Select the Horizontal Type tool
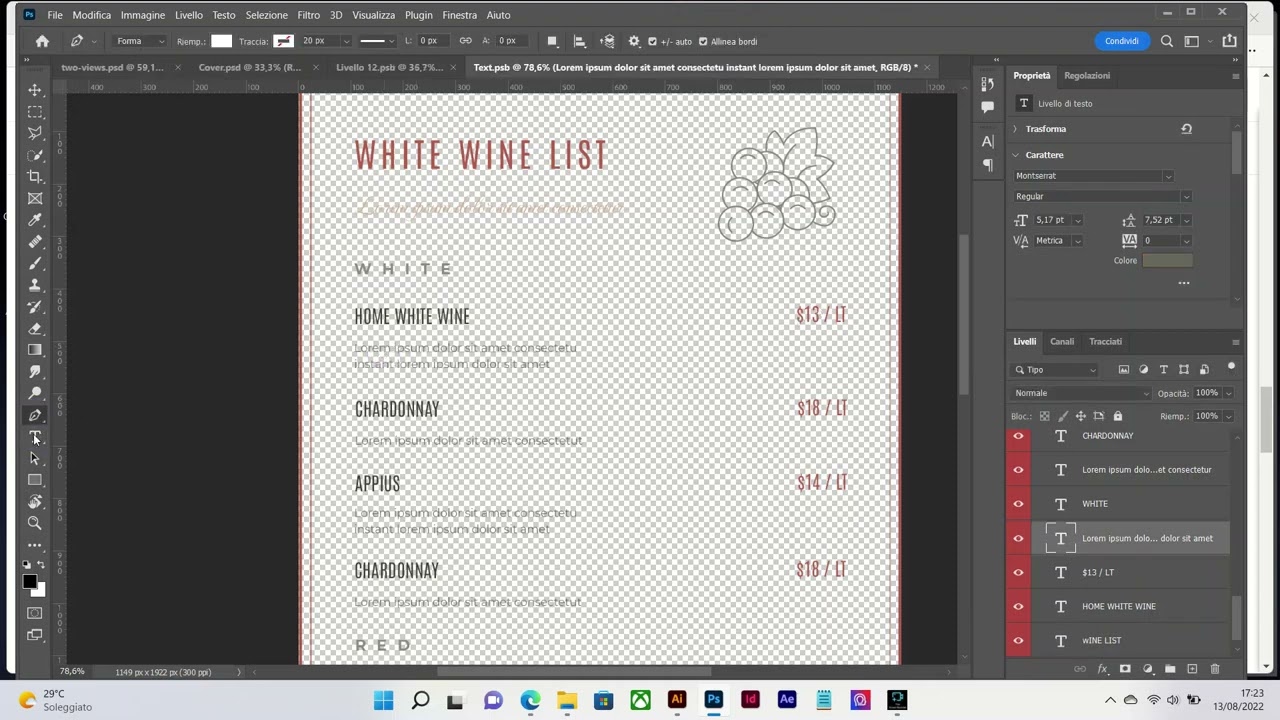The width and height of the screenshot is (1280, 720). coord(35,437)
